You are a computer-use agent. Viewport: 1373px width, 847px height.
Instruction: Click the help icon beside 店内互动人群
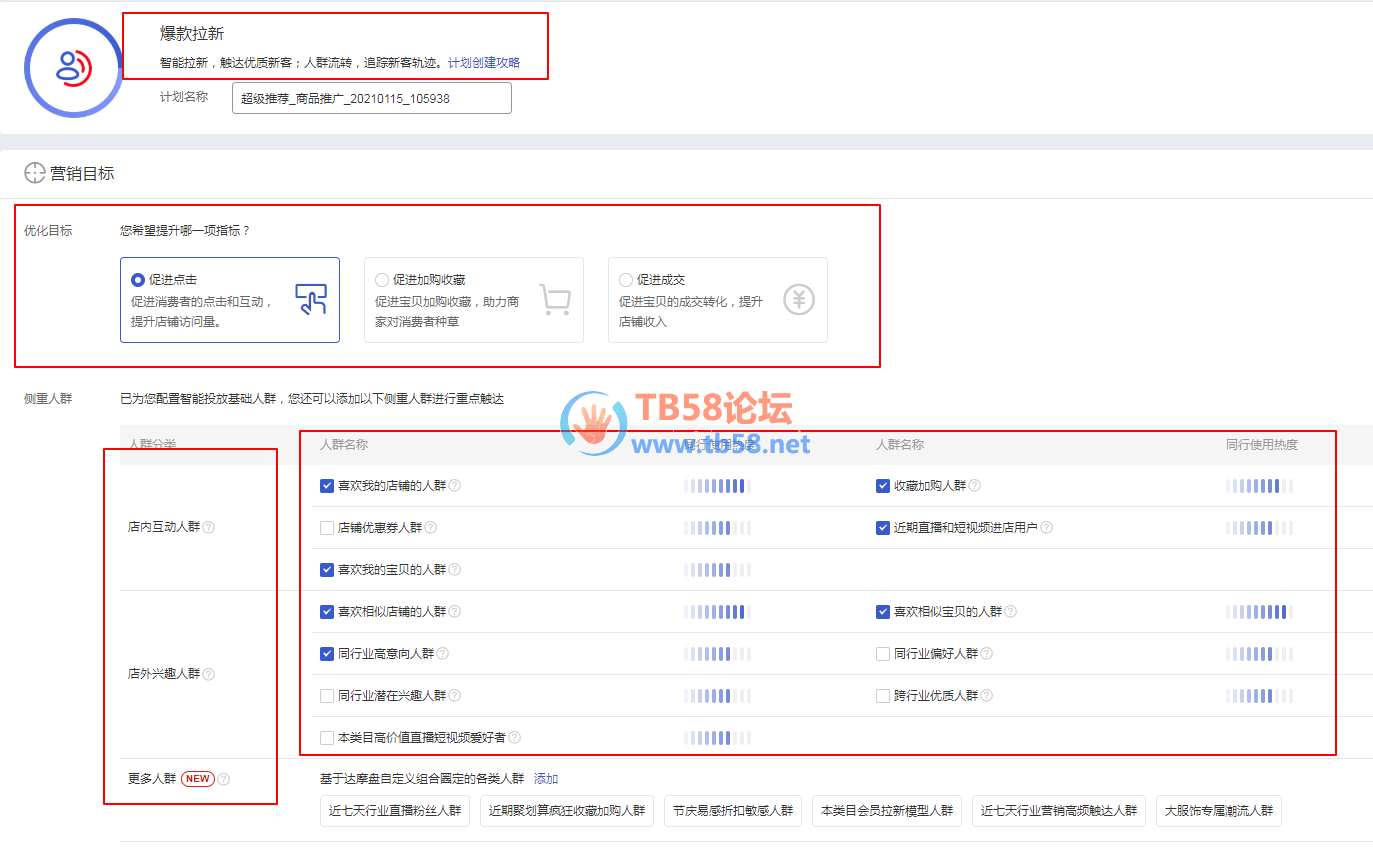pyautogui.click(x=209, y=528)
